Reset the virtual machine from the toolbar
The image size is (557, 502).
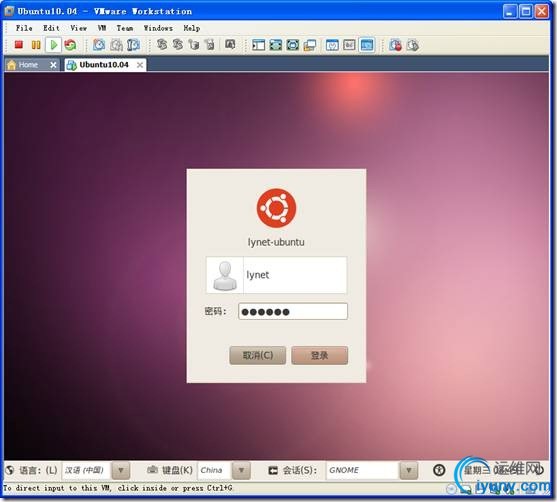click(70, 45)
